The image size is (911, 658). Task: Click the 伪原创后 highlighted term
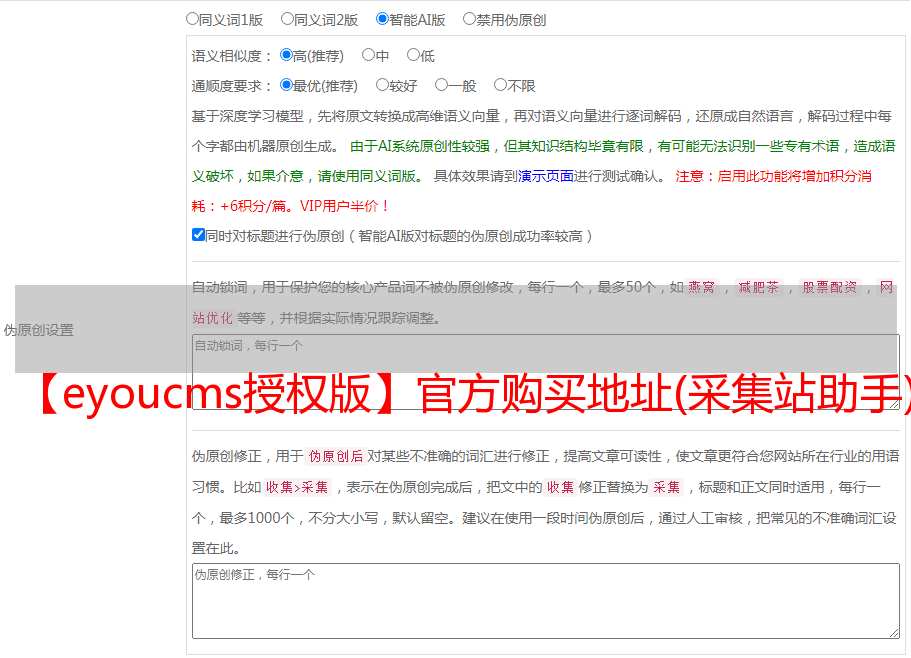tap(336, 456)
